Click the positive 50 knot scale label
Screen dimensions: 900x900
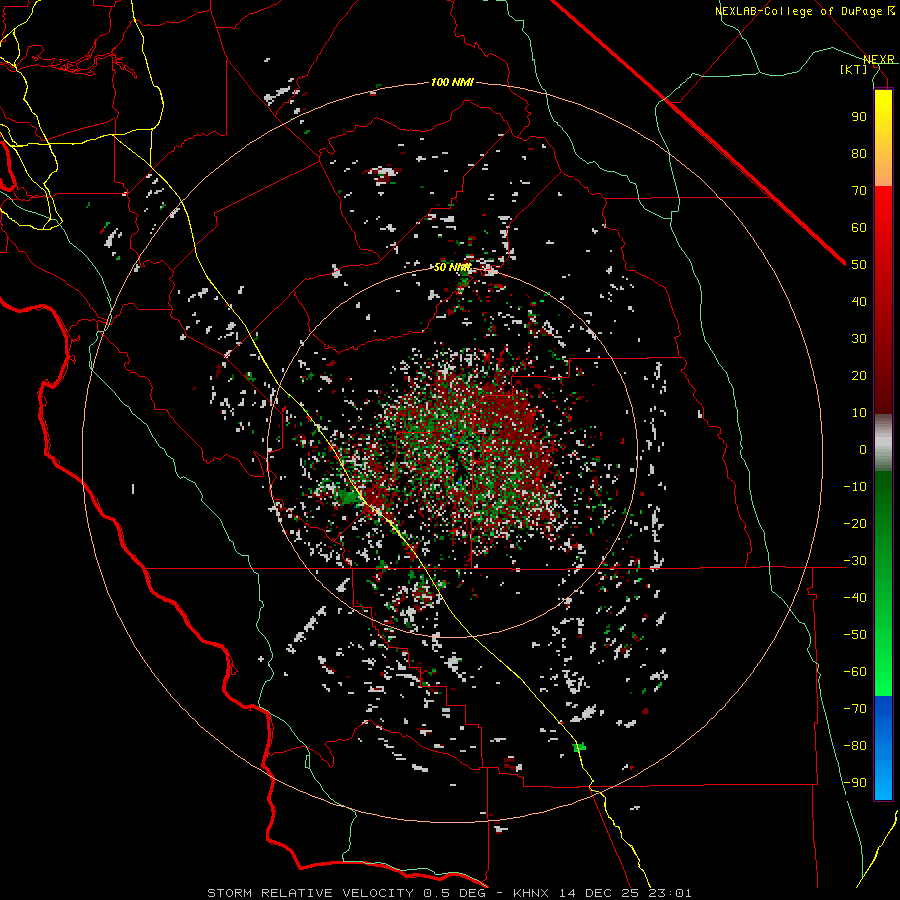tap(859, 265)
